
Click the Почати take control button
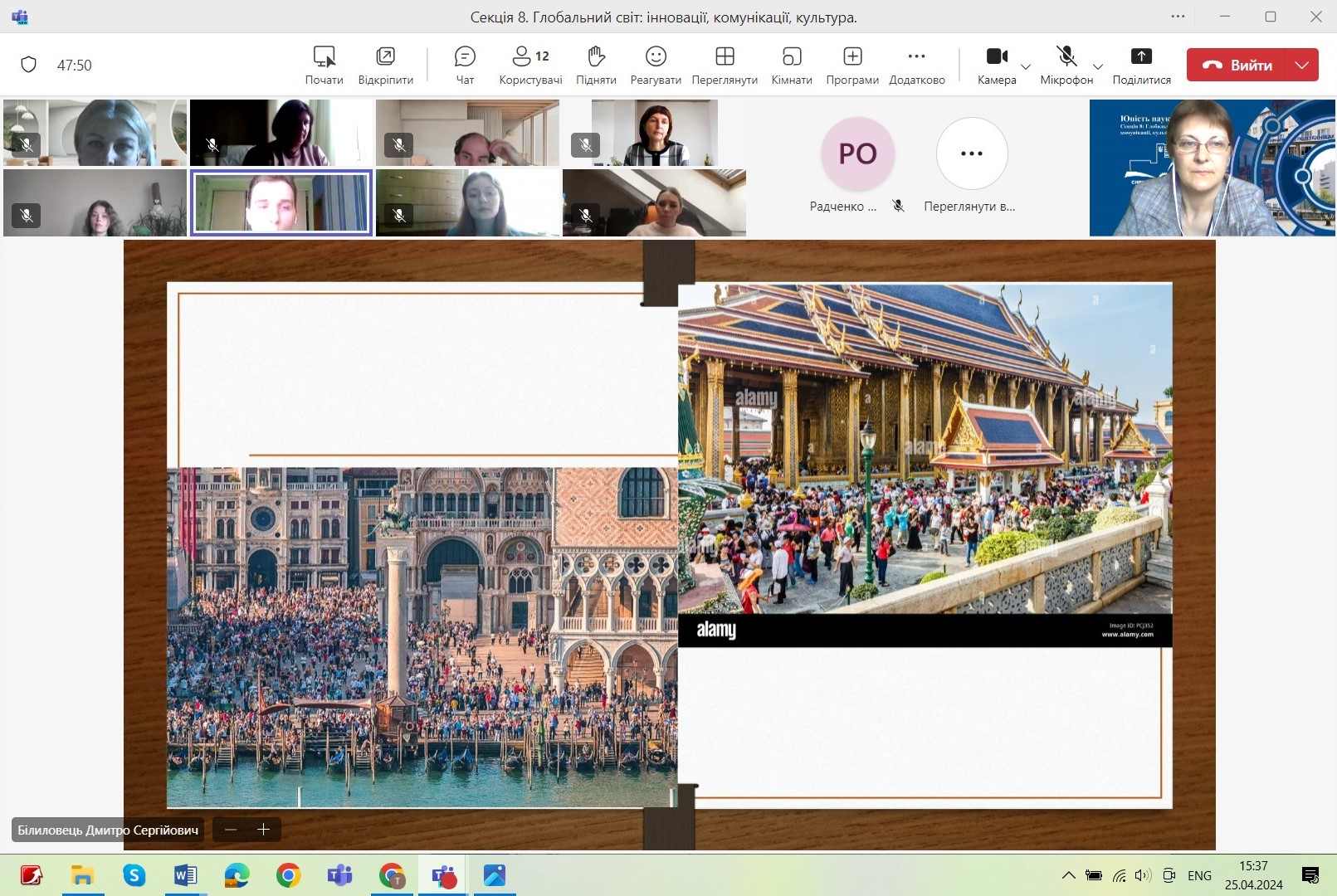[x=324, y=65]
